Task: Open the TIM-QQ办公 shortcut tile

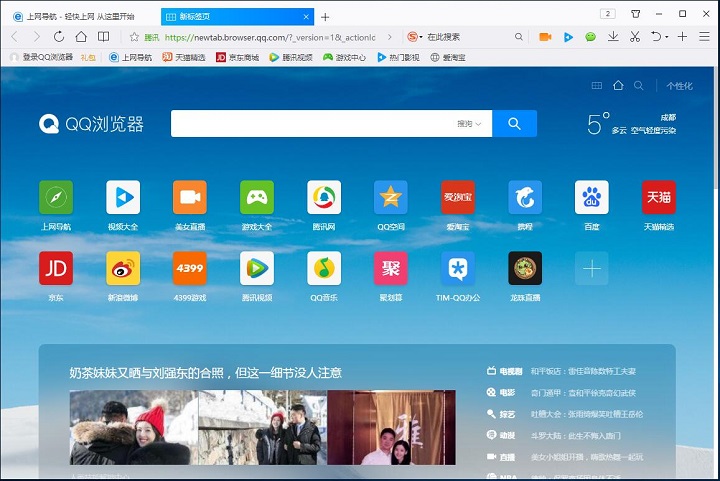Action: [x=458, y=268]
